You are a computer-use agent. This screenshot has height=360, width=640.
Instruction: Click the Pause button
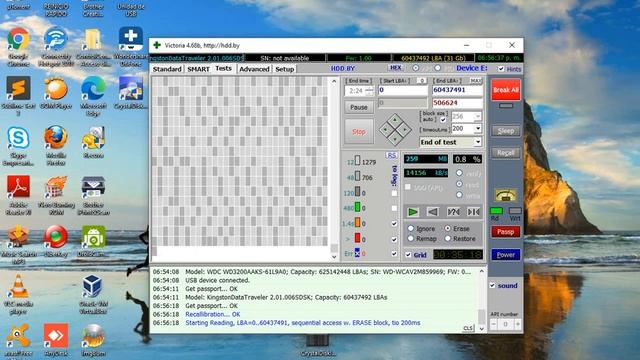pos(359,107)
